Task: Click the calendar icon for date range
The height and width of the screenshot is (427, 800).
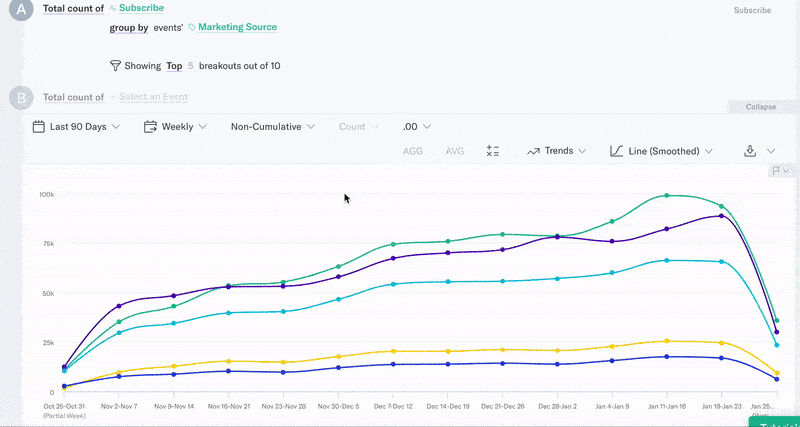Action: click(38, 127)
